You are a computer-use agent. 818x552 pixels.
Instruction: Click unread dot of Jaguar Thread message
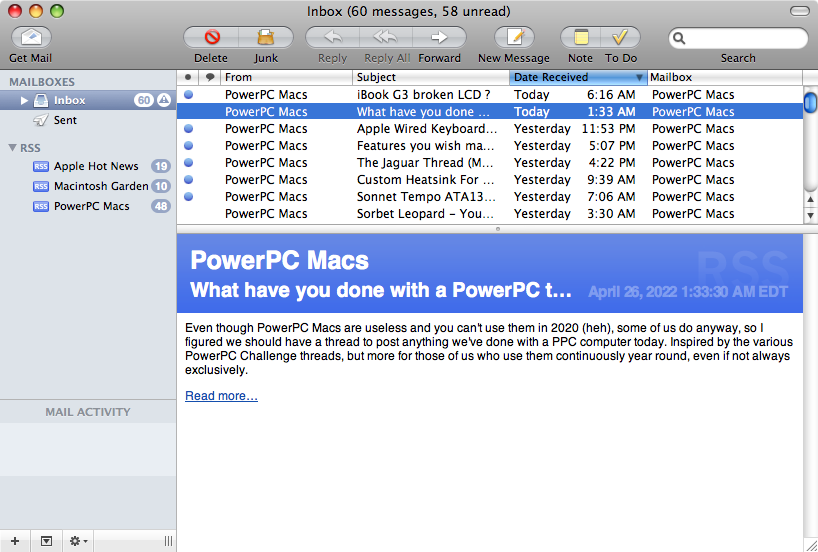(x=188, y=163)
